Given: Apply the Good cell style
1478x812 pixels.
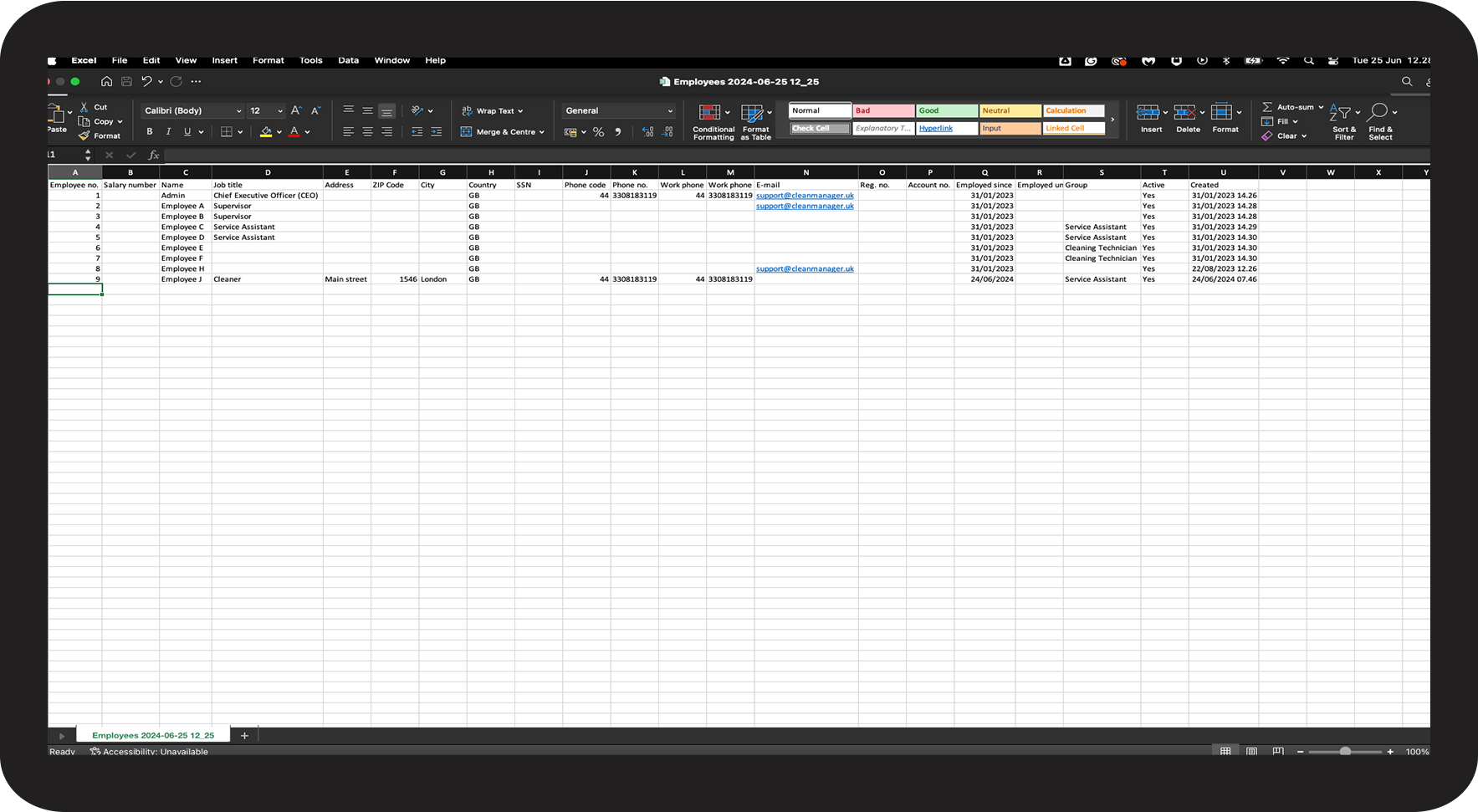Looking at the screenshot, I should coord(946,111).
